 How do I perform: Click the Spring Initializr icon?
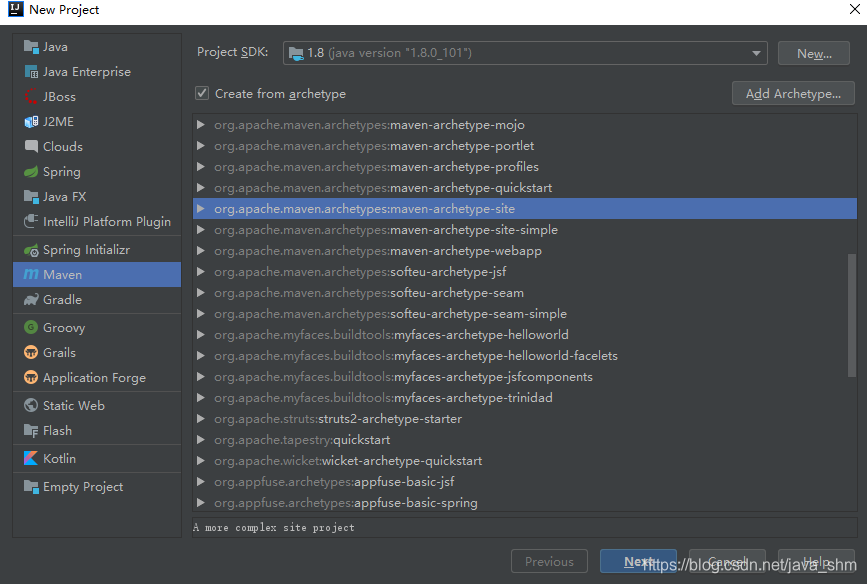pos(31,250)
